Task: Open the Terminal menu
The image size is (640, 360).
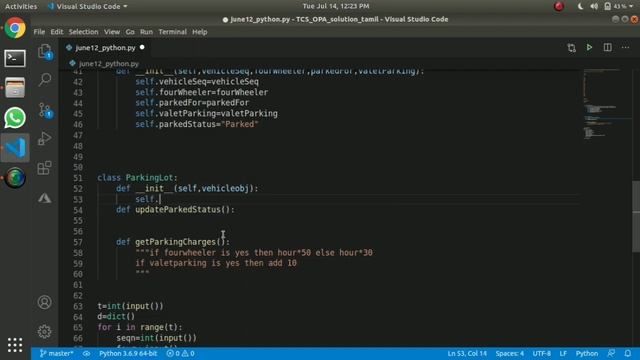Action: [172, 32]
